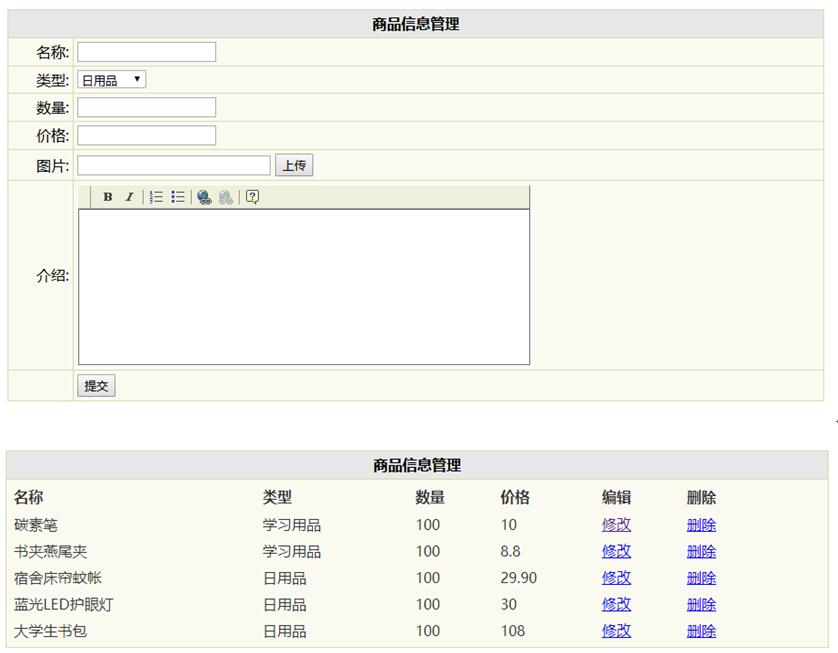Image resolution: width=838 pixels, height=653 pixels.
Task: Open the editor help question-mark icon
Action: point(252,197)
